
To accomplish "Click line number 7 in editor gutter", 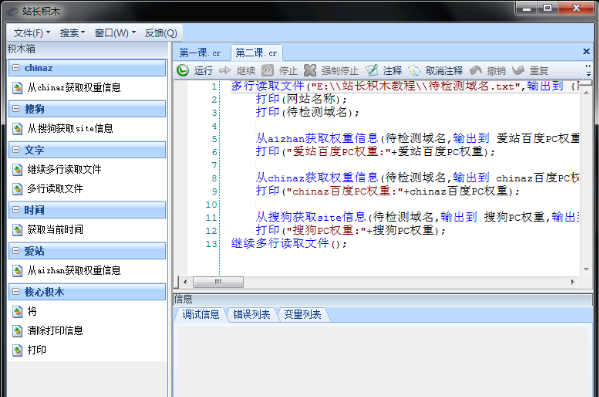I will (215, 165).
